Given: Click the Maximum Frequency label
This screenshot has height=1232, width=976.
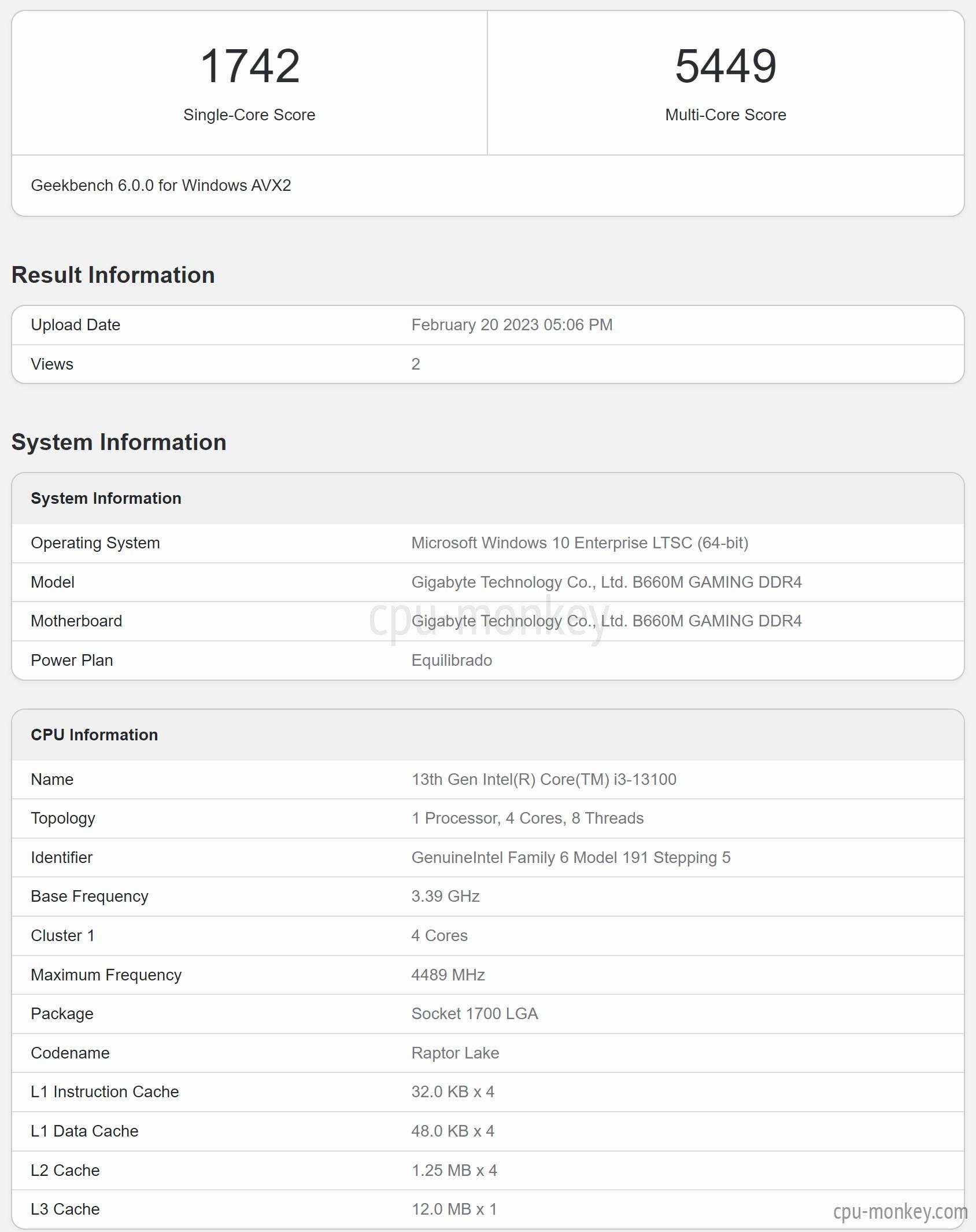Looking at the screenshot, I should pyautogui.click(x=106, y=975).
